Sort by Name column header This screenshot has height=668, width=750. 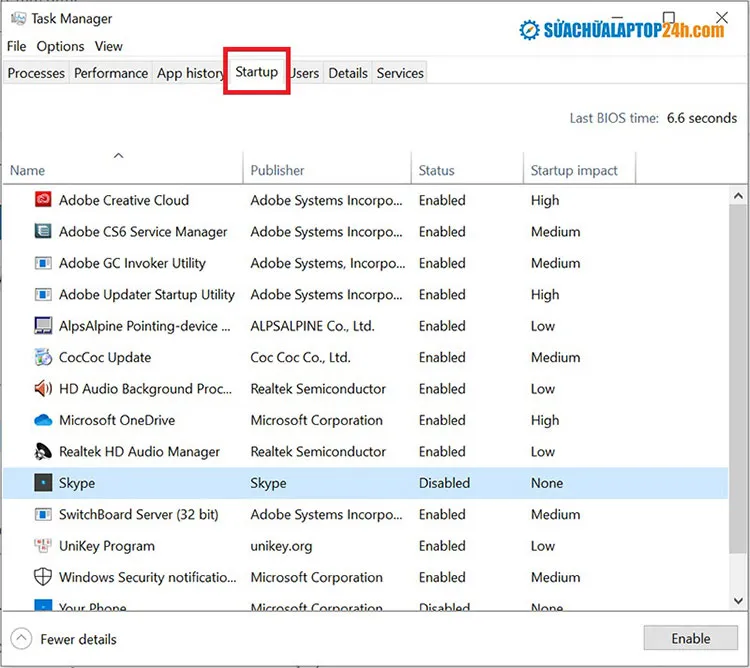tap(28, 171)
